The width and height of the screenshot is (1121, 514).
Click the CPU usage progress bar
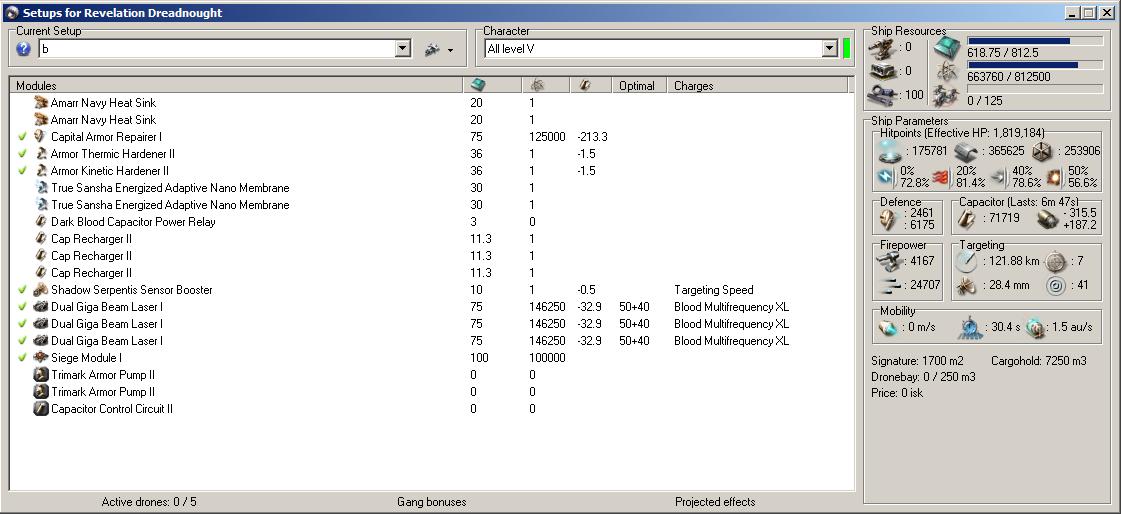(x=1035, y=41)
